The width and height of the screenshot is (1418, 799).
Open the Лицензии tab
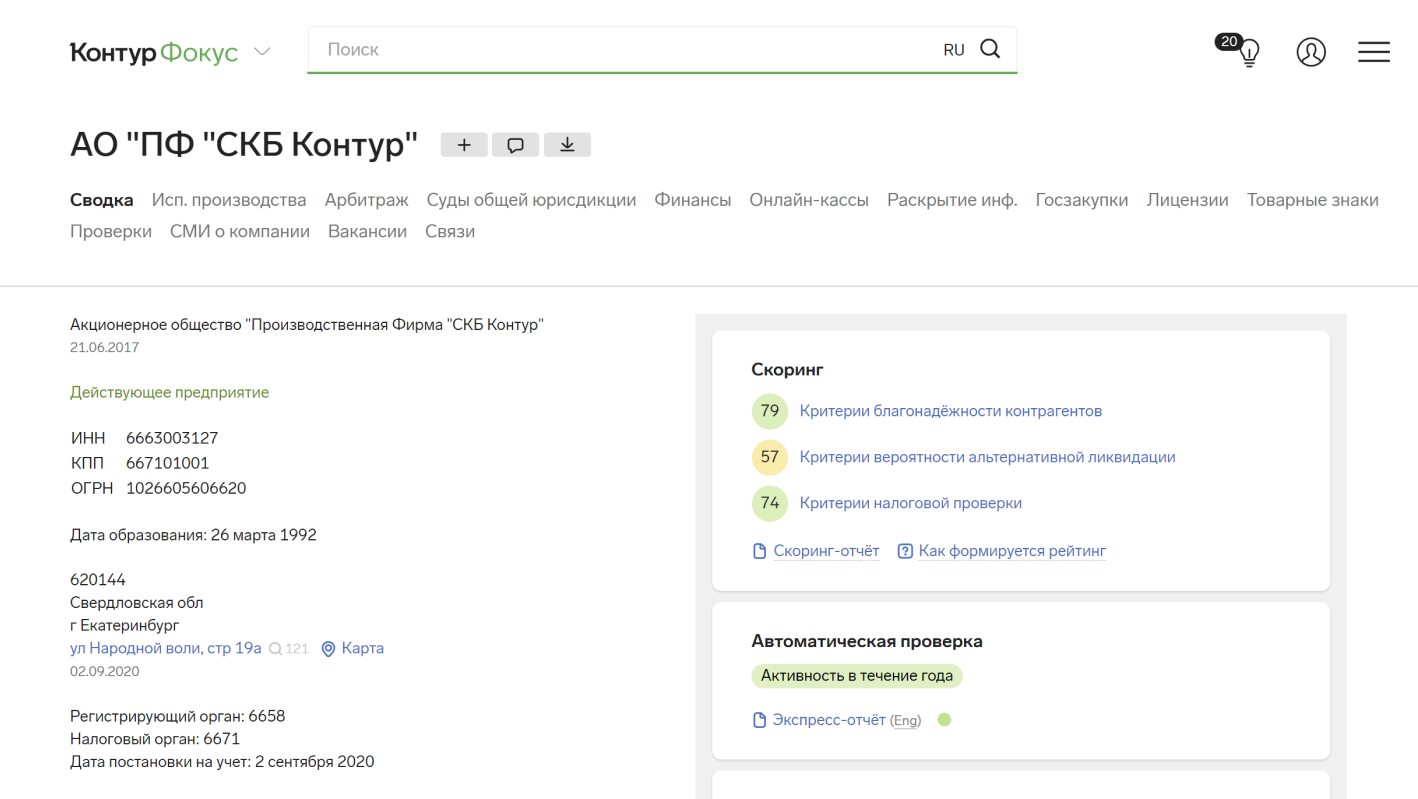pos(1187,200)
